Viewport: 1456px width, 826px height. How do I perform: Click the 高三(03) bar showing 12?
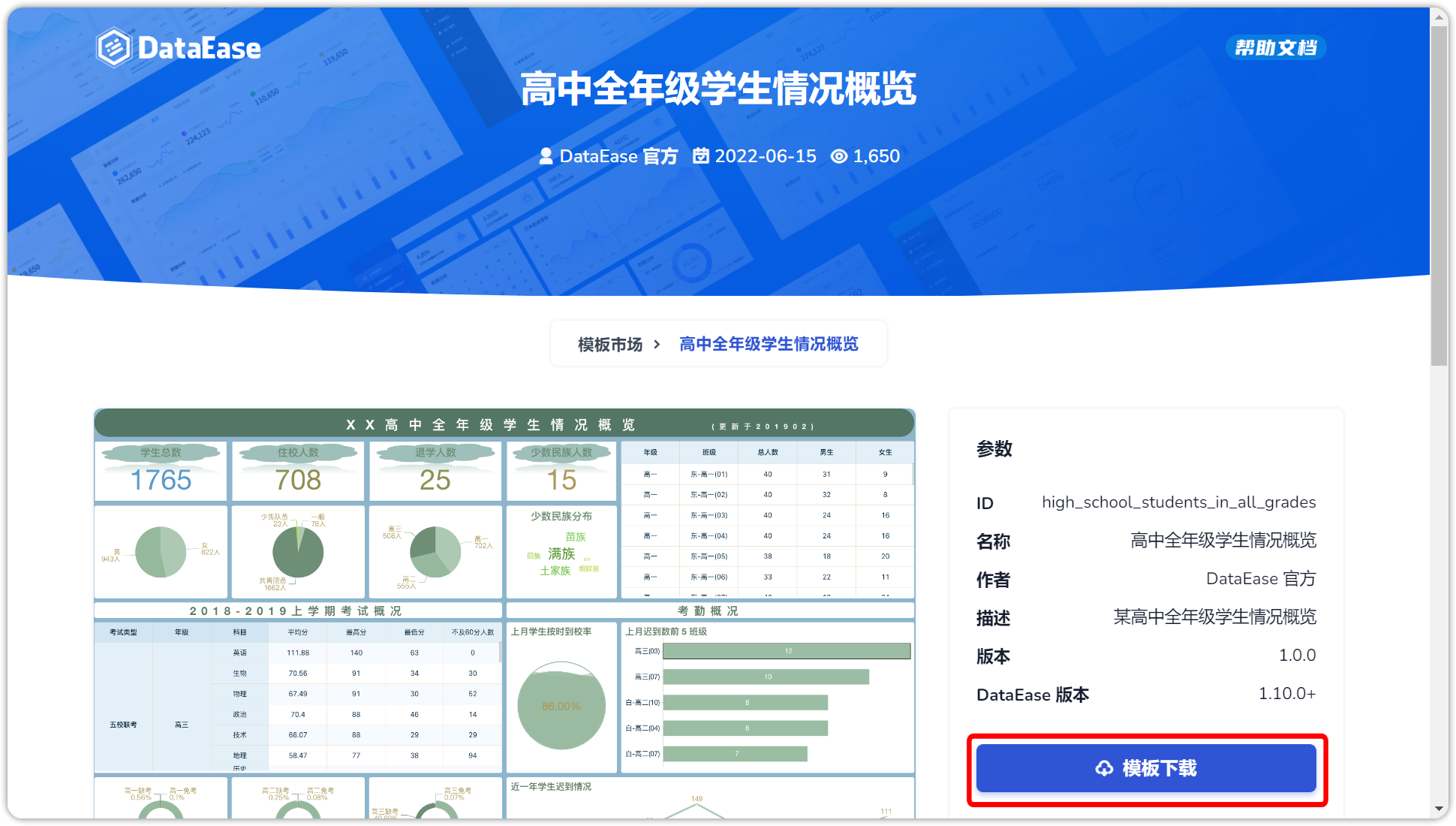tap(787, 651)
